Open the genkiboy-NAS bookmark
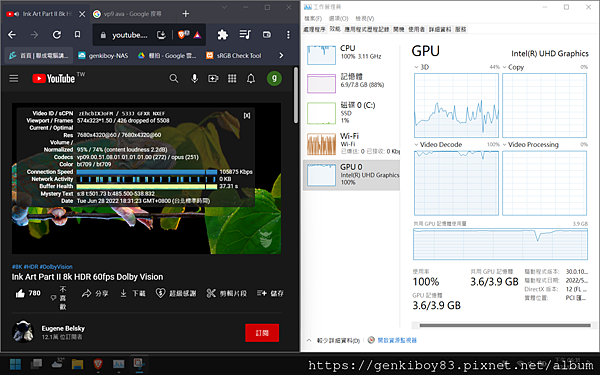 point(103,55)
